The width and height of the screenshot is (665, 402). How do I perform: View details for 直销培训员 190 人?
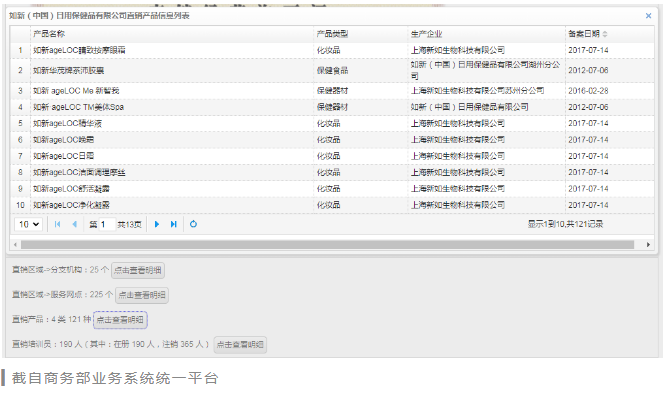tap(240, 344)
